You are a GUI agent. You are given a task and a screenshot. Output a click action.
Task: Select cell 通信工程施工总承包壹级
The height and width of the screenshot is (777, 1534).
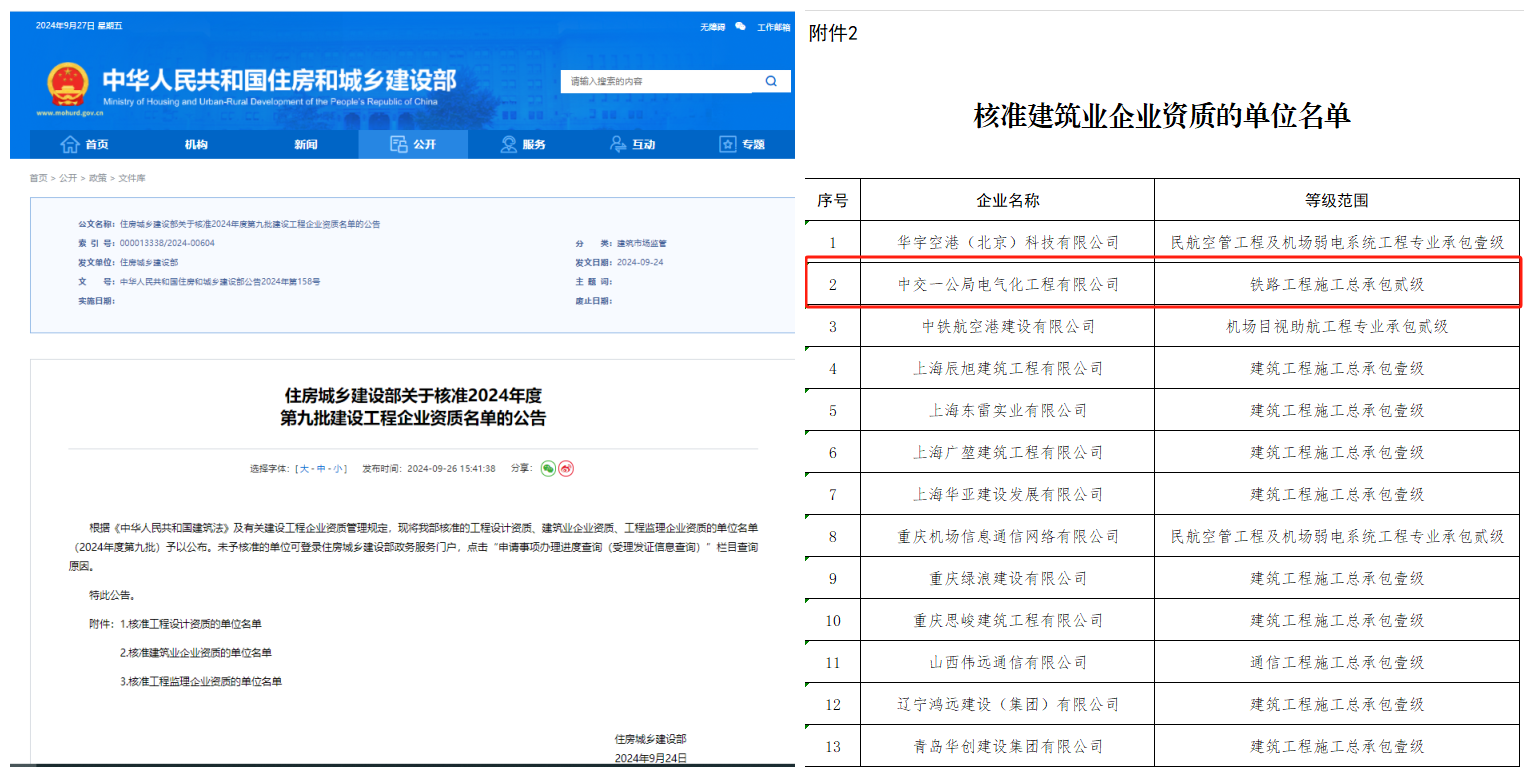[1337, 662]
